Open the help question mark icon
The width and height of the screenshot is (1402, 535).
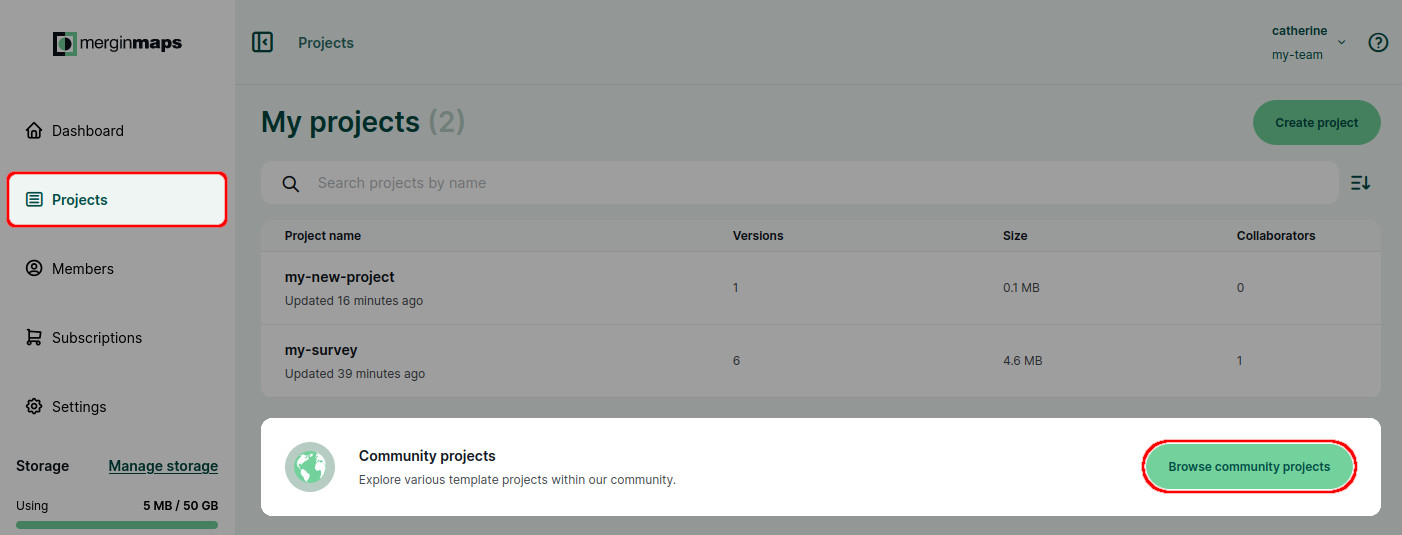(1378, 42)
